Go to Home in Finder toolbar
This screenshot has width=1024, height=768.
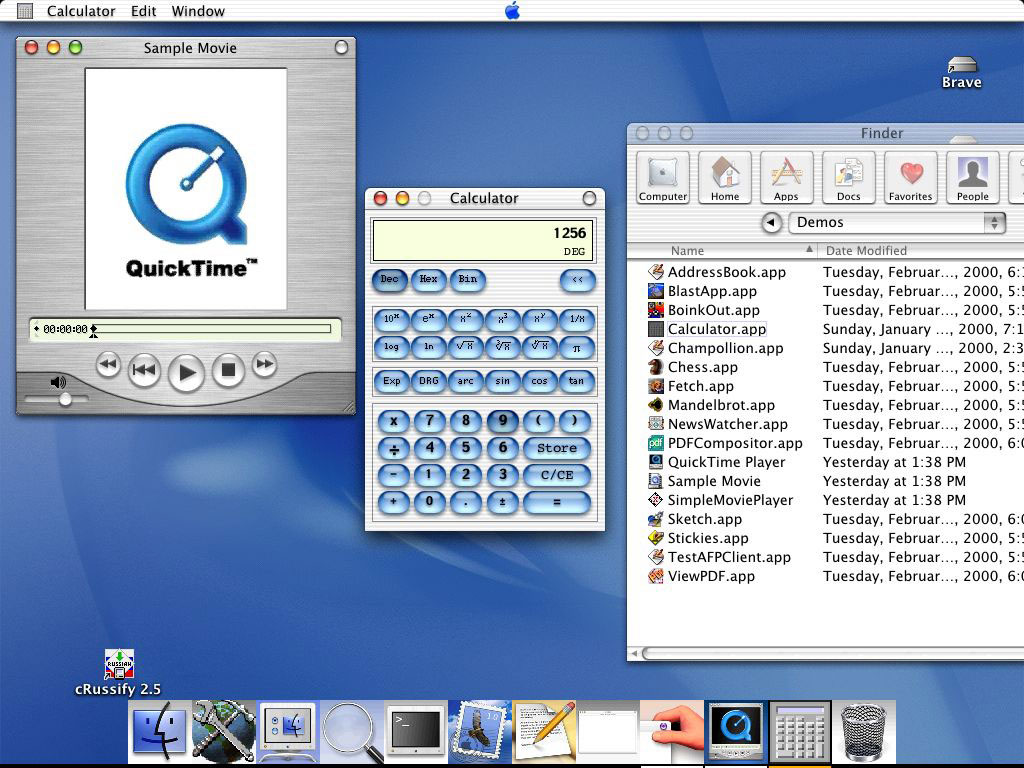(725, 178)
